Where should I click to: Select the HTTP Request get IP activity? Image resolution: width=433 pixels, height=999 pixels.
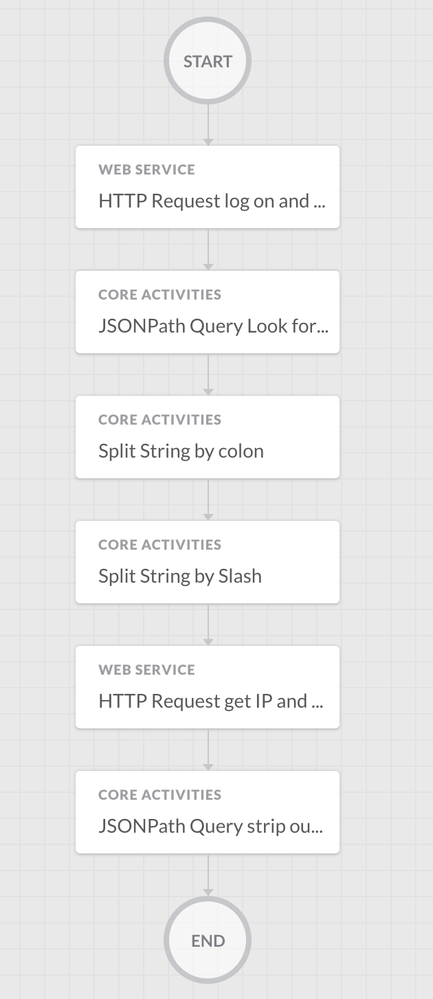click(208, 687)
